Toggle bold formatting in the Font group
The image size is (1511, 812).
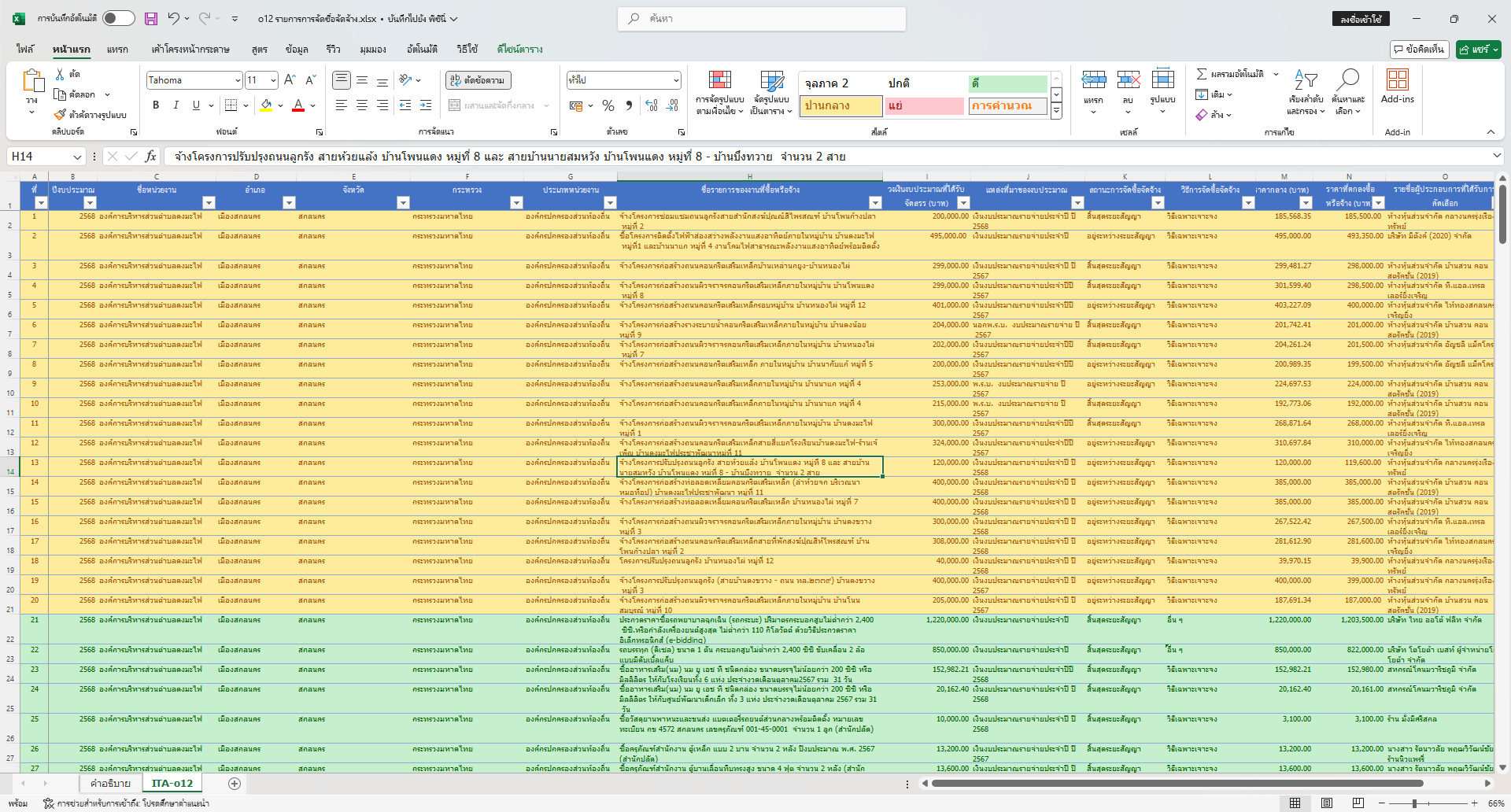coord(156,105)
